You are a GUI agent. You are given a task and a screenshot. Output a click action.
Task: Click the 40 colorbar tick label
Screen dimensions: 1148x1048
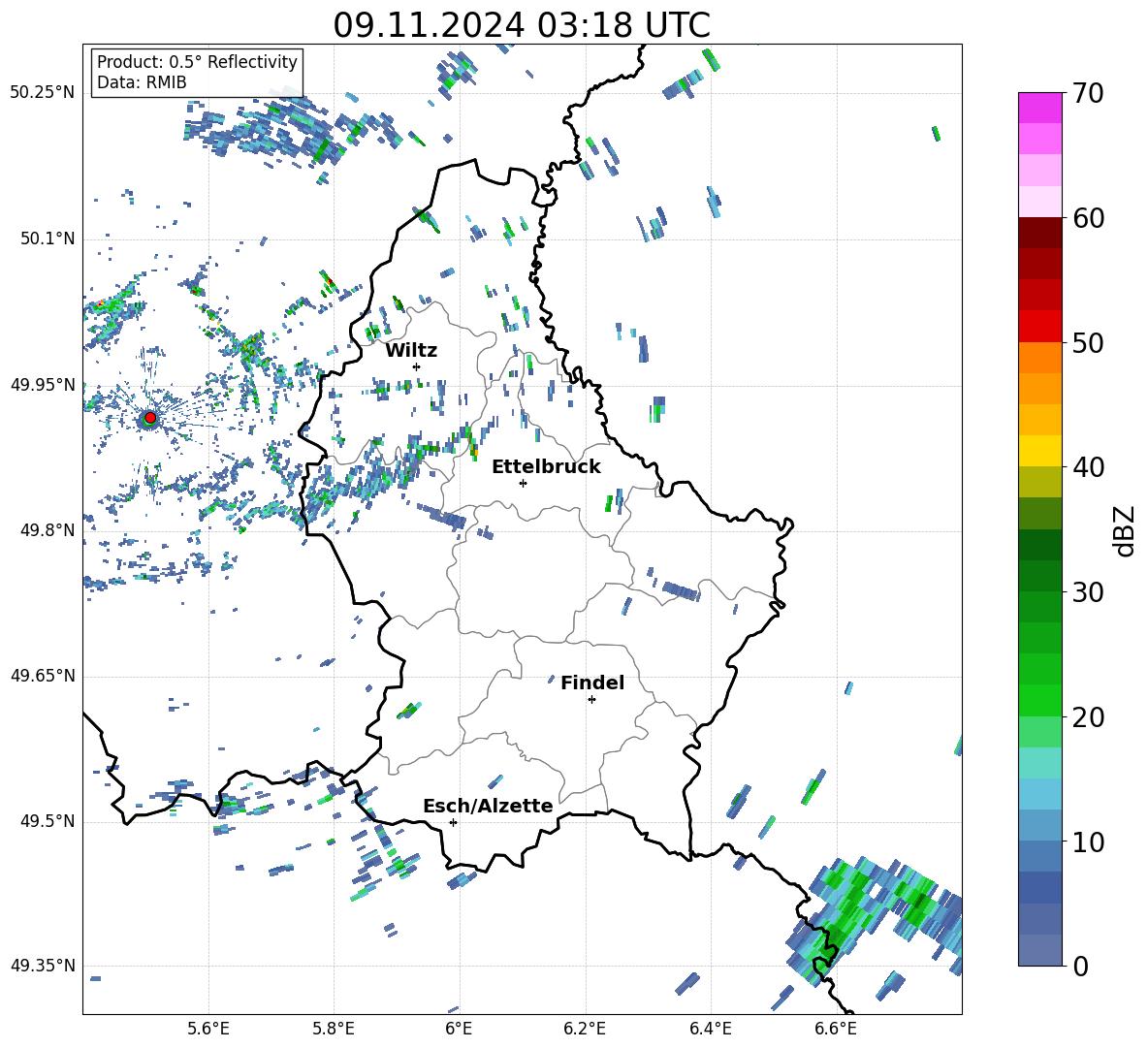(x=1088, y=467)
